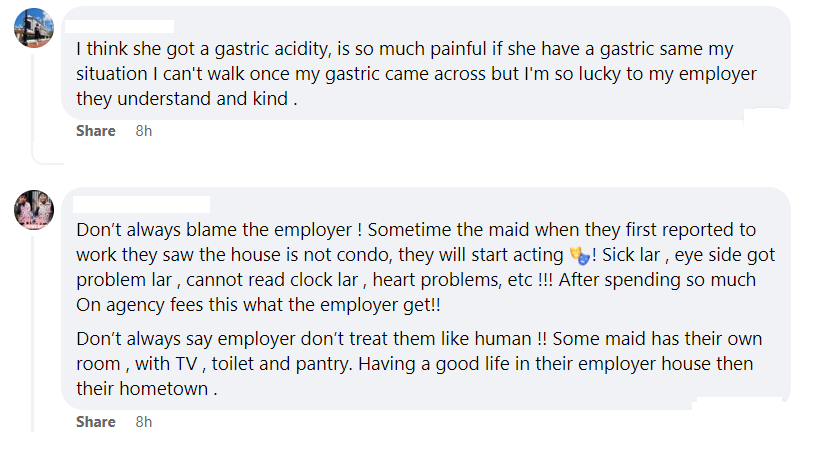Image resolution: width=820 pixels, height=462 pixels.
Task: Click the "they understand and kind" text
Action: coord(180,99)
